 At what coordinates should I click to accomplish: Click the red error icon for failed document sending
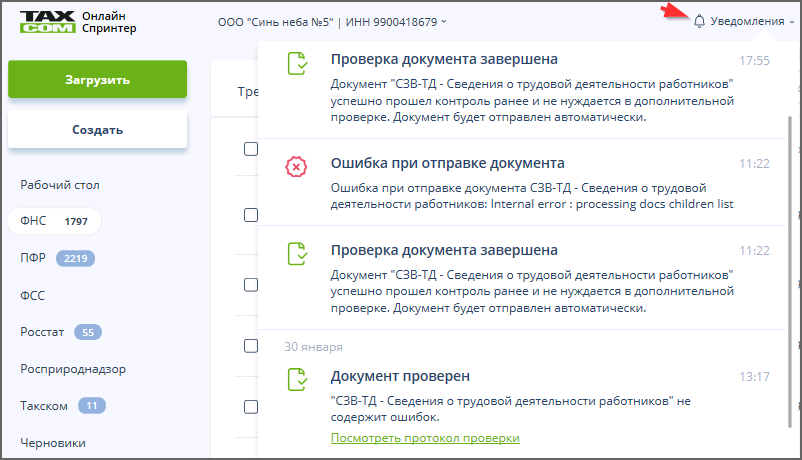pos(296,167)
